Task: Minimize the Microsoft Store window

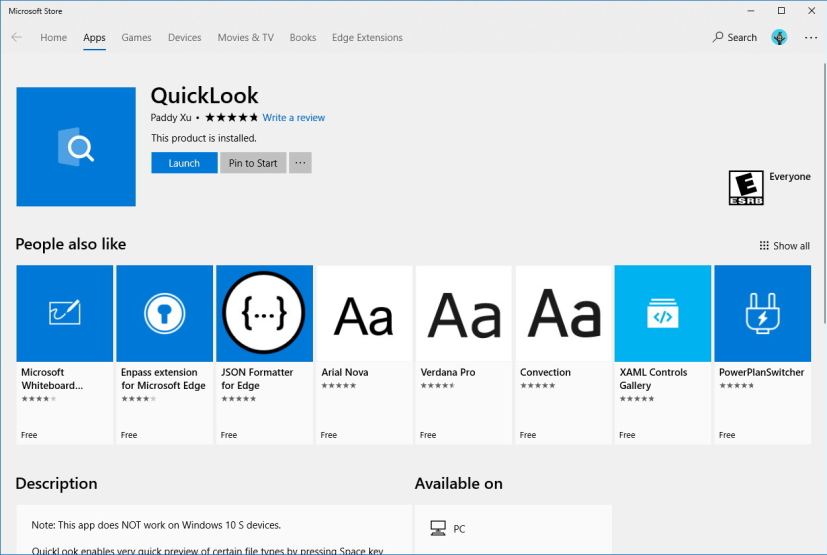Action: pos(751,11)
